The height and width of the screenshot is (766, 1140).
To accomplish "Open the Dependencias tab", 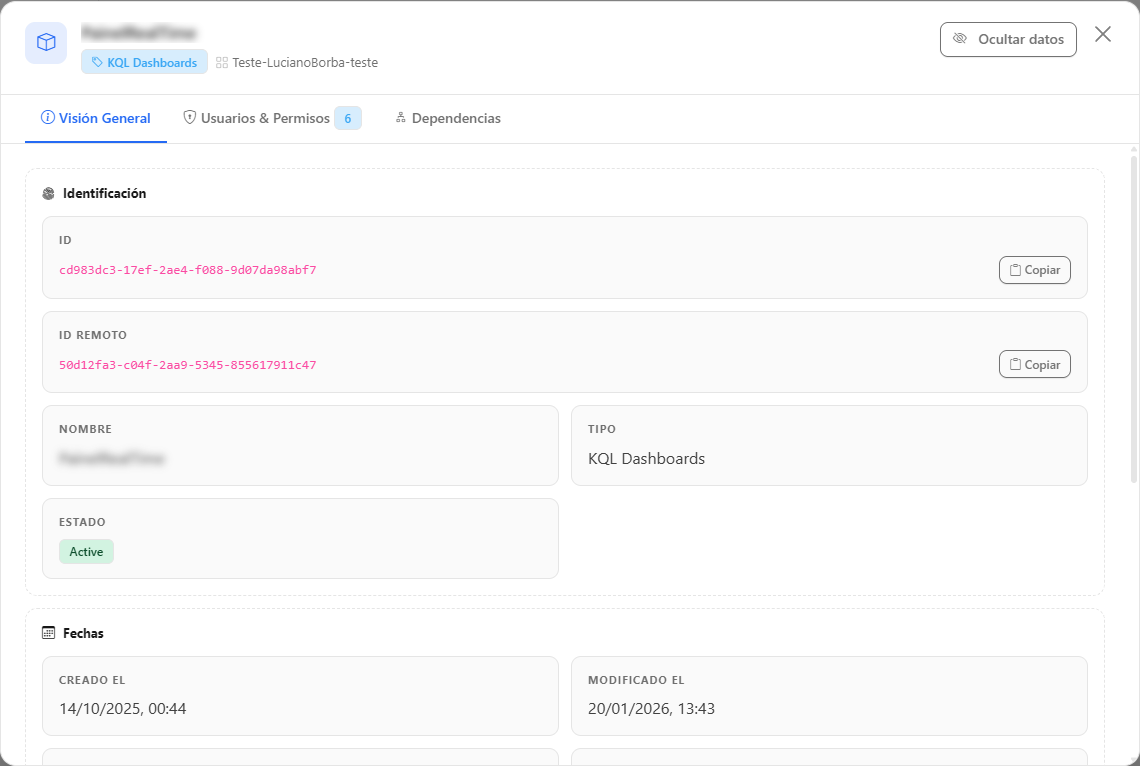I will click(x=448, y=118).
